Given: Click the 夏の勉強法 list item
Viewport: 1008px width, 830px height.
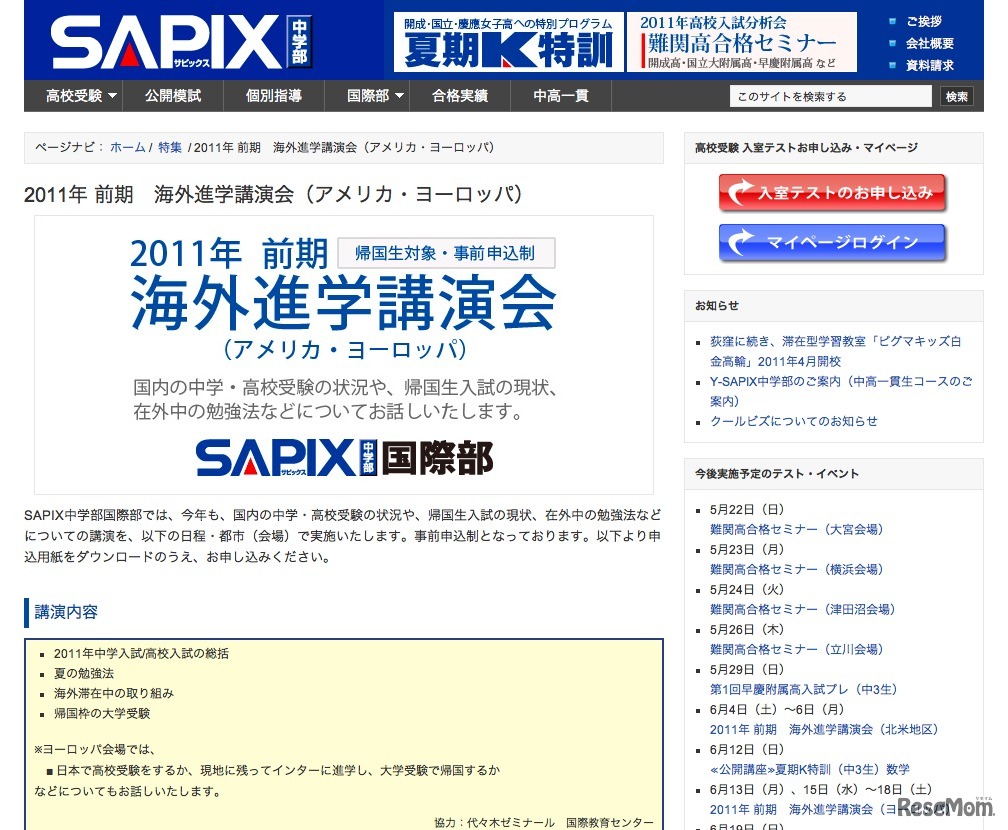Looking at the screenshot, I should pyautogui.click(x=84, y=673).
